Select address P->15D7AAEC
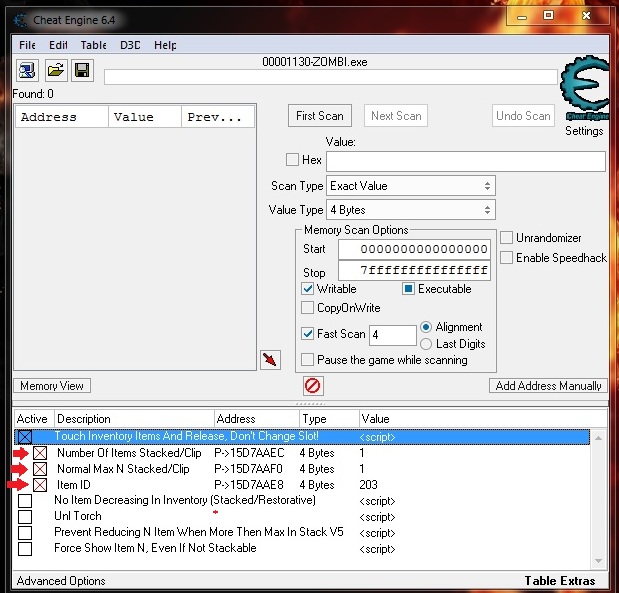The image size is (619, 593). [x=249, y=453]
